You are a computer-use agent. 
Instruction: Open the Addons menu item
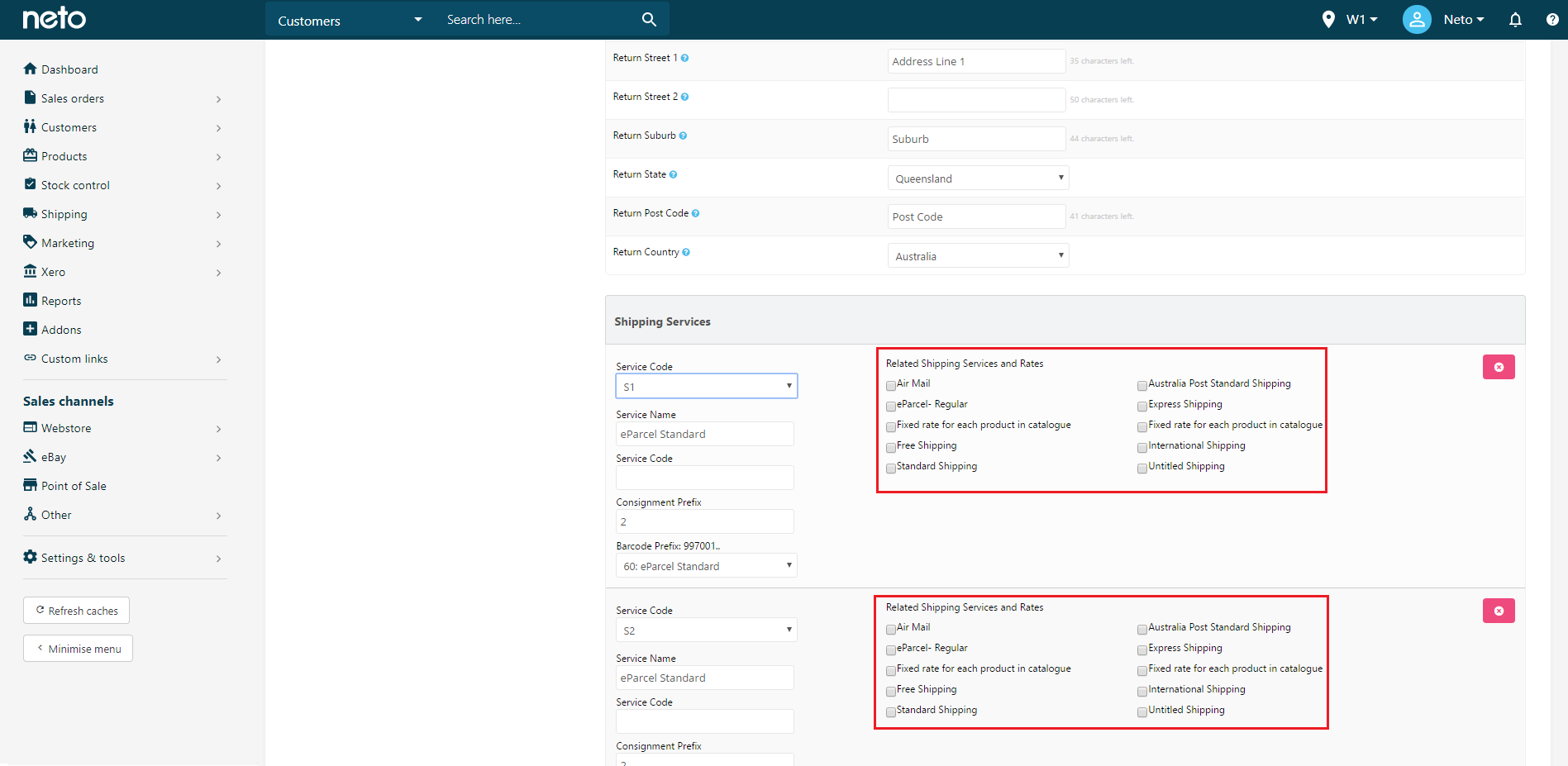tap(61, 330)
